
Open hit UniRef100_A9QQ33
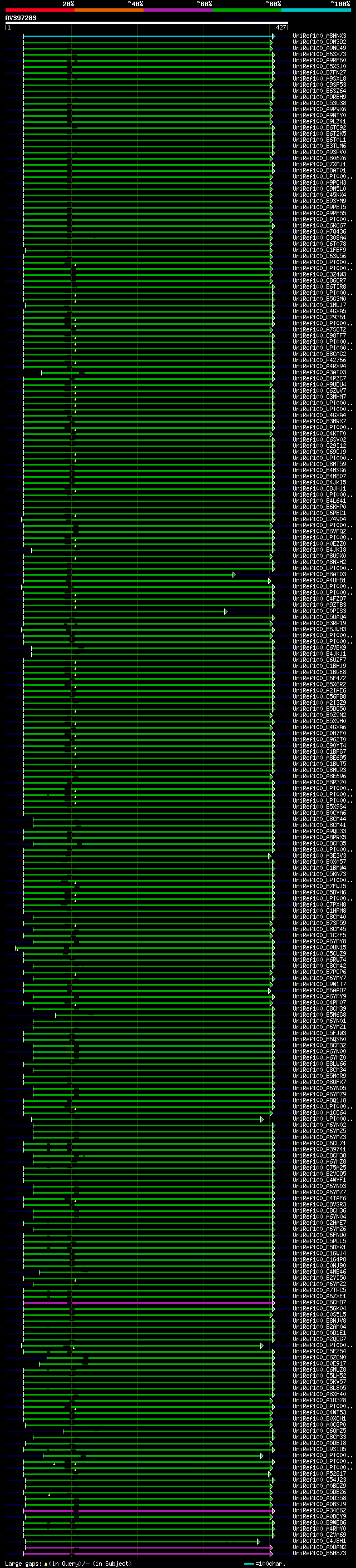[x=319, y=832]
